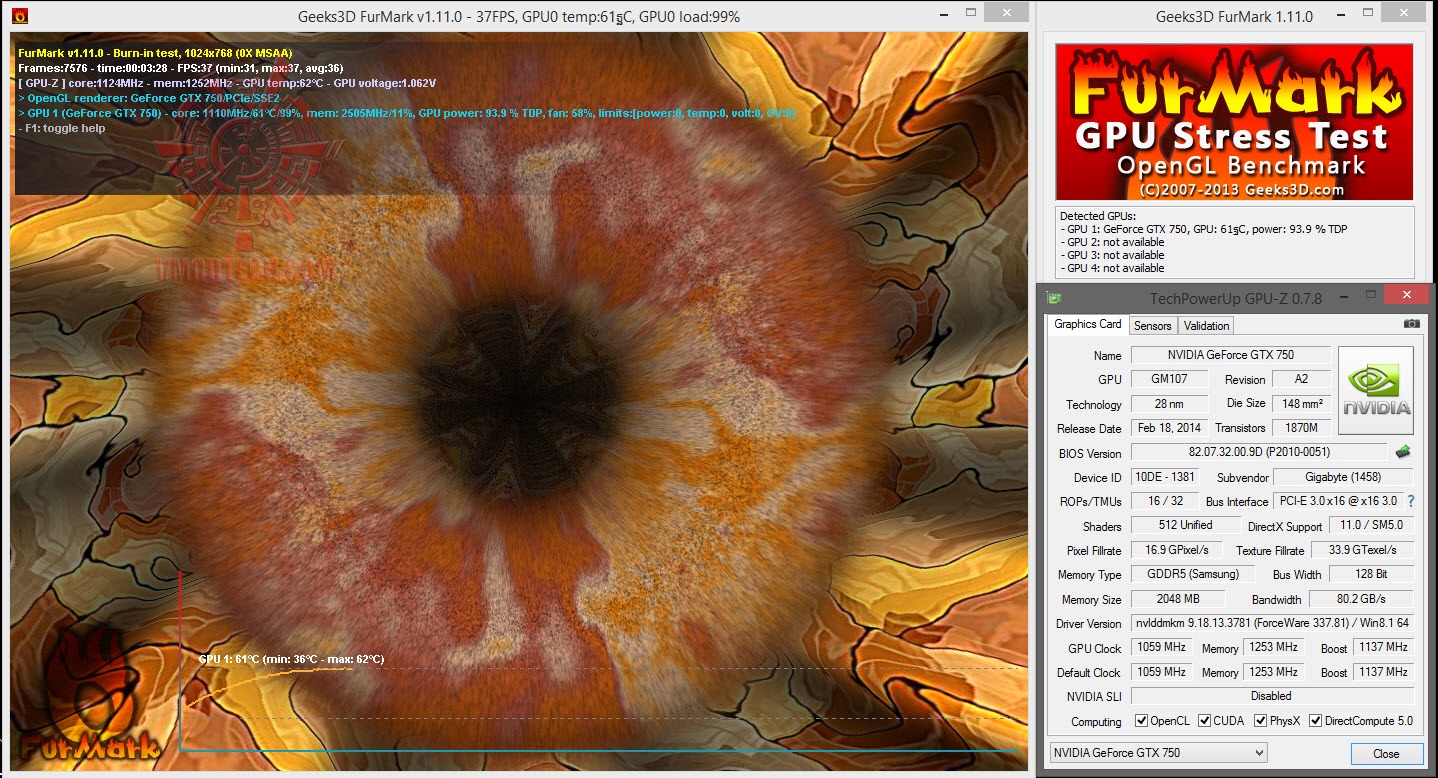Click the 'GPU 1: 61°C' temperature graph label
1438x778 pixels.
(291, 659)
